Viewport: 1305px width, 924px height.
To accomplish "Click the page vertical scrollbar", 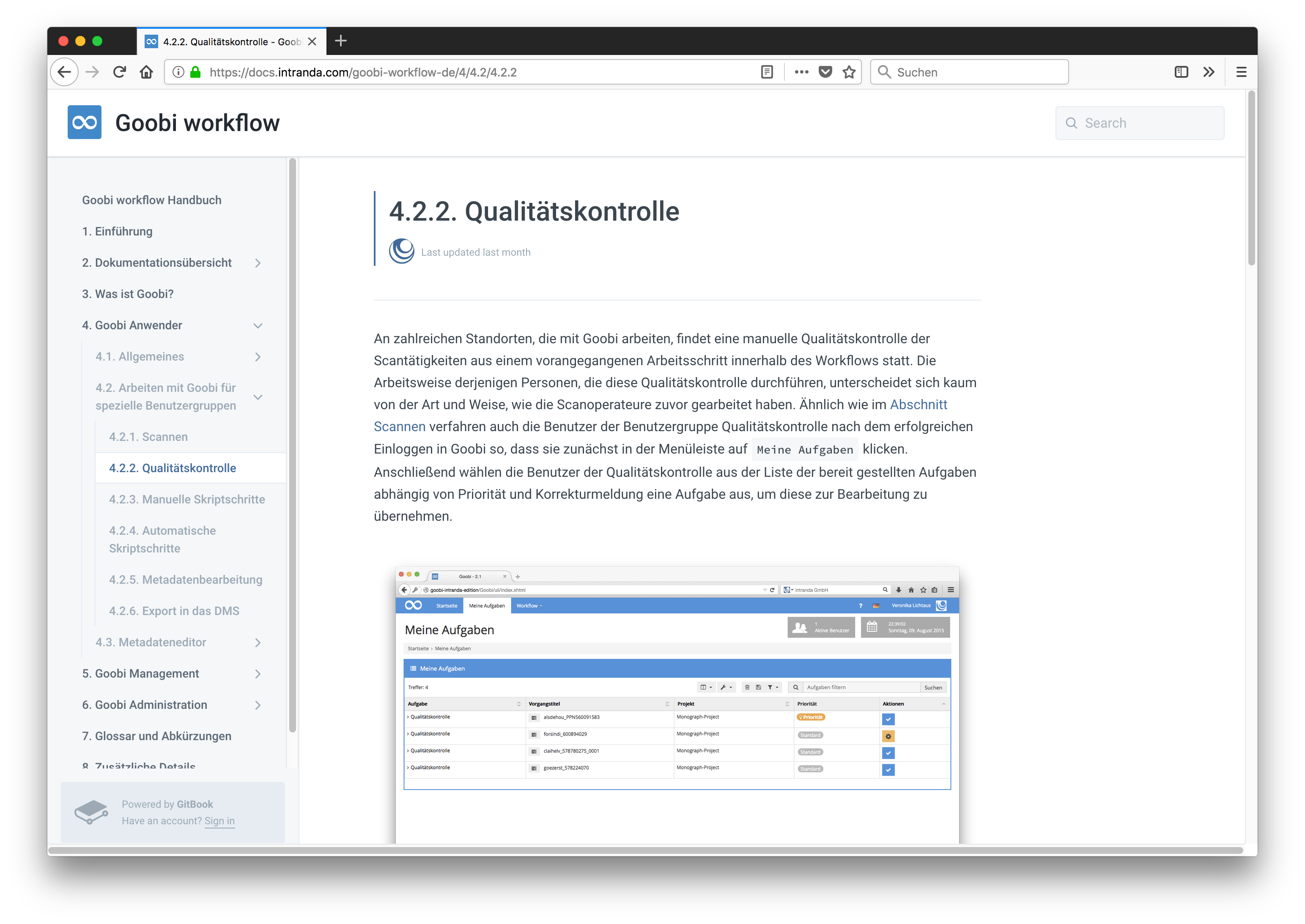I will [x=1251, y=178].
